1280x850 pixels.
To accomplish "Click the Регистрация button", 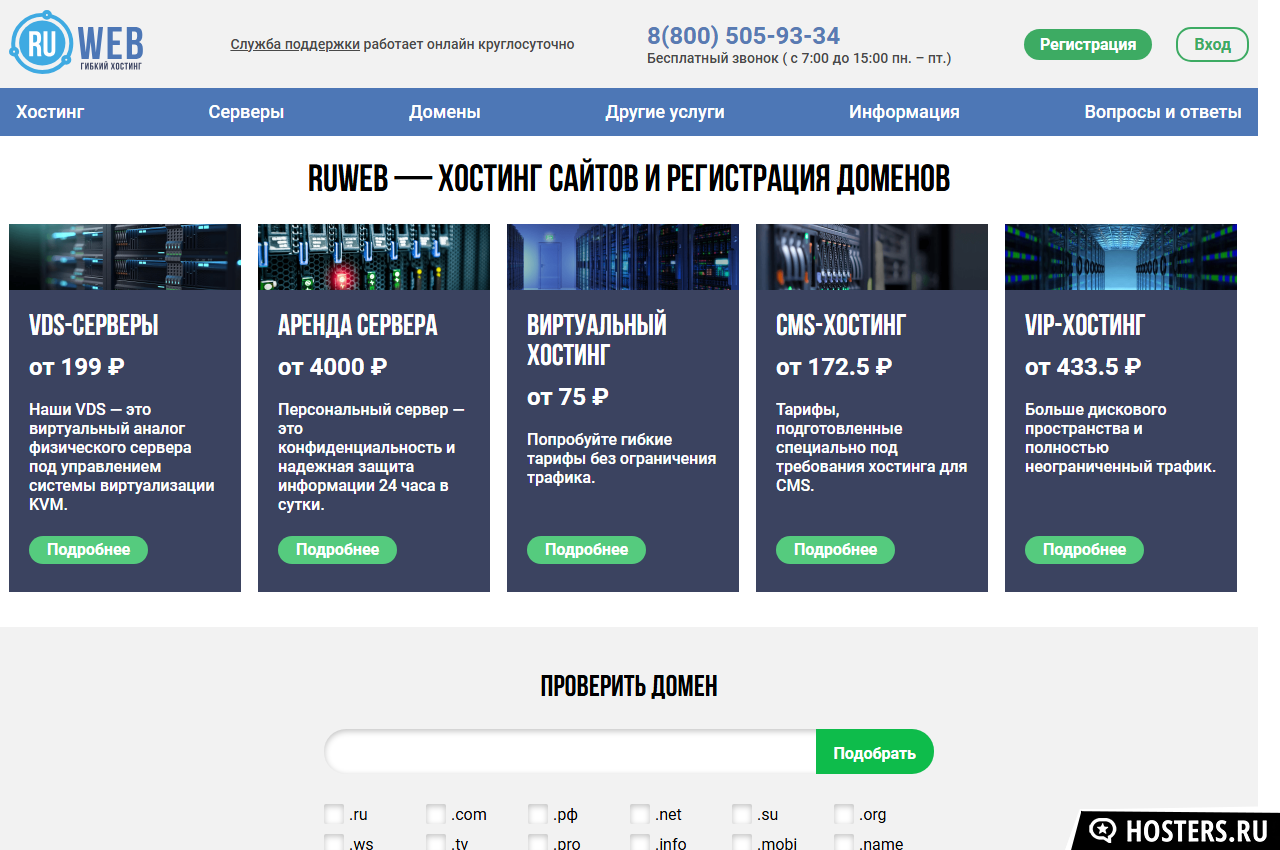I will click(x=1088, y=44).
